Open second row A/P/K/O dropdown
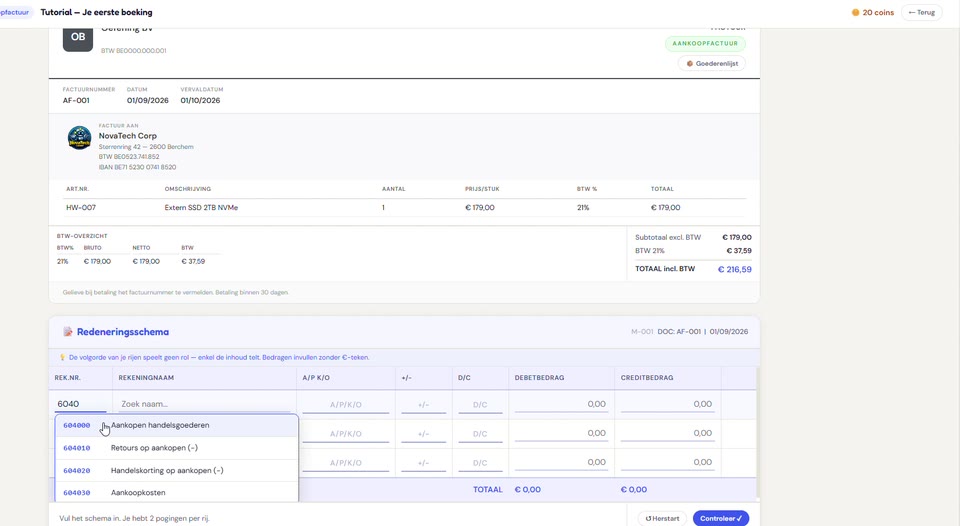Viewport: 960px width, 526px height. tap(345, 434)
